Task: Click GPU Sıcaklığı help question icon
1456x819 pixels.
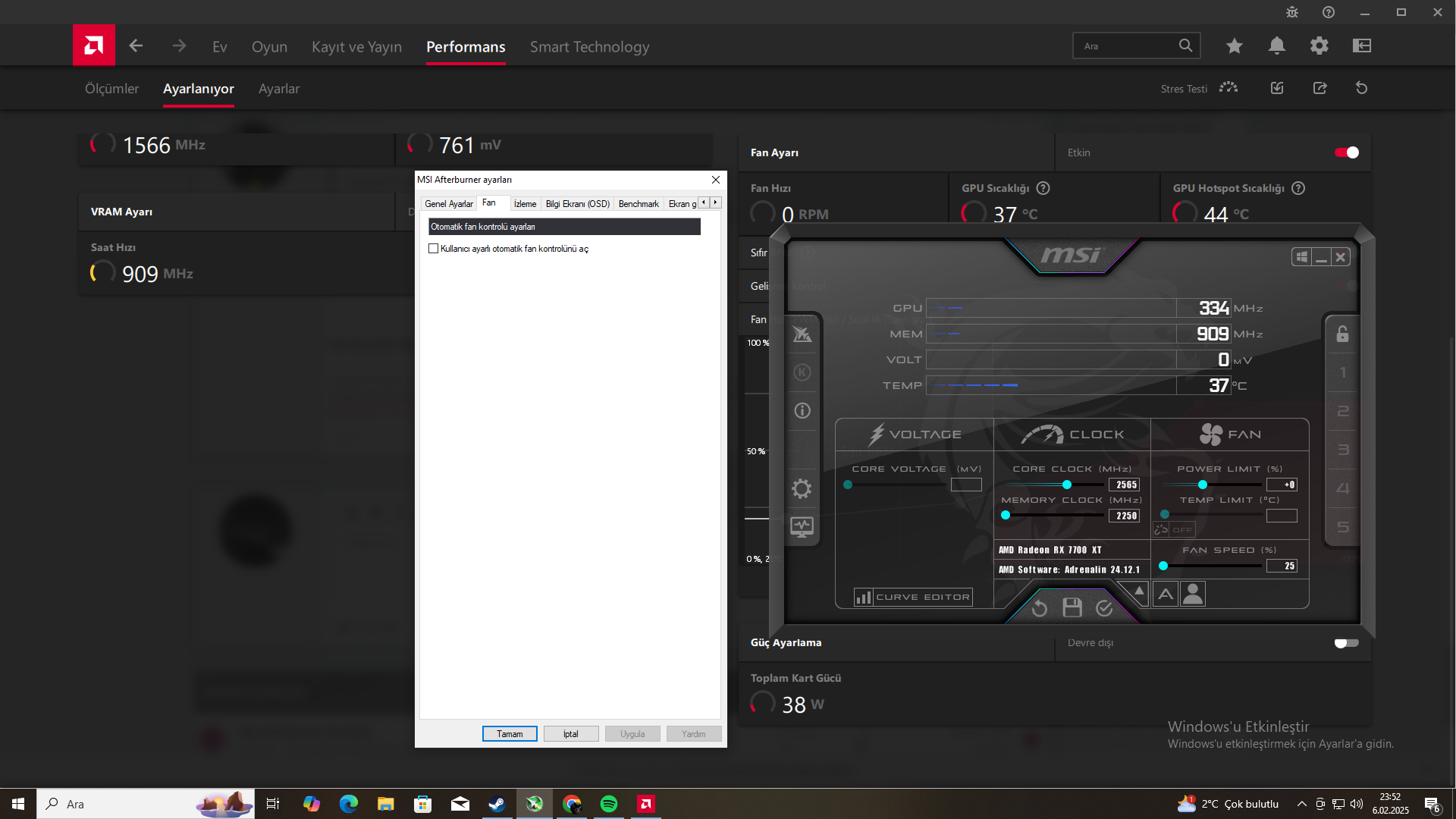Action: tap(1043, 188)
